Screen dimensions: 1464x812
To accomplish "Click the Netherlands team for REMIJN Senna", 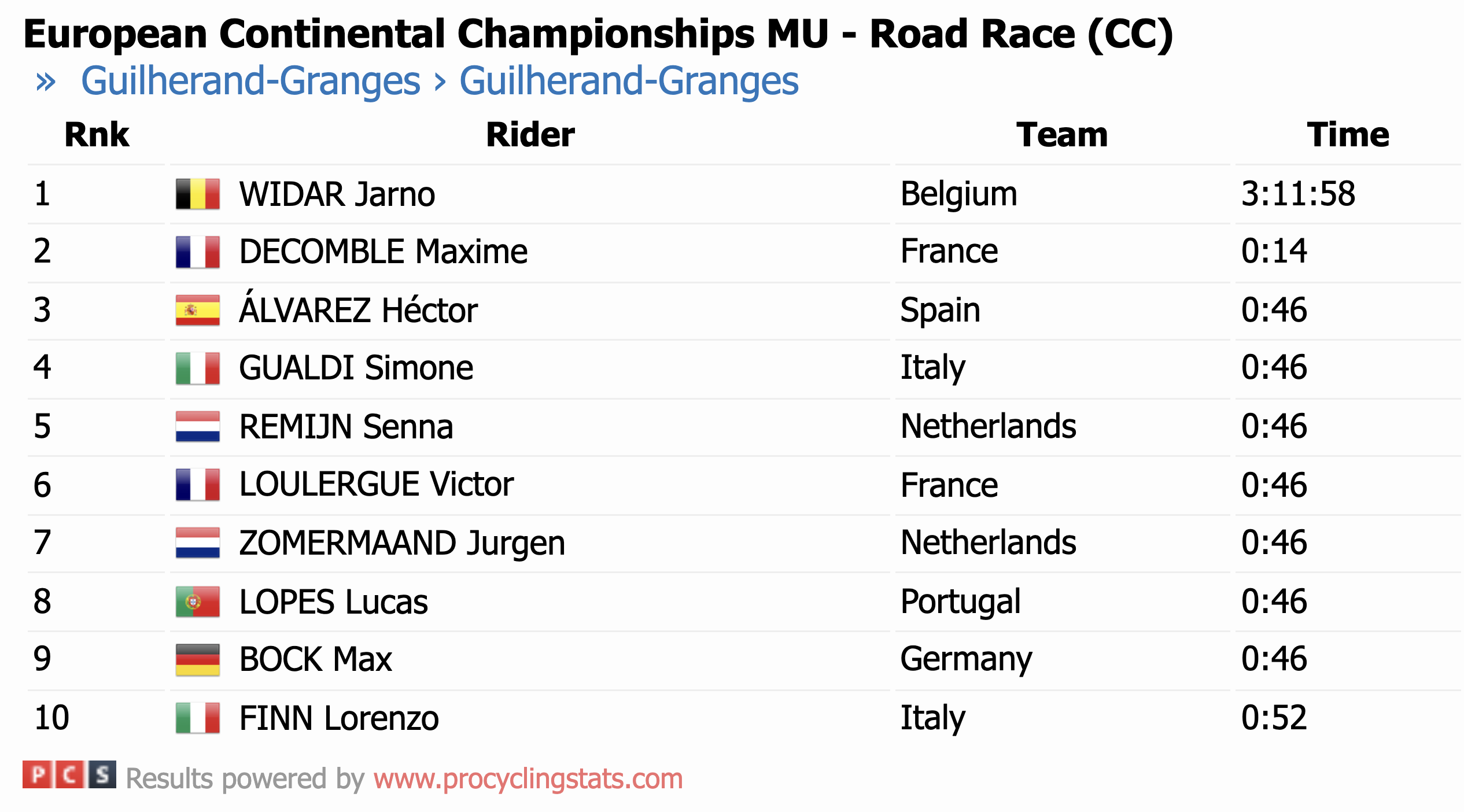I will 988,426.
